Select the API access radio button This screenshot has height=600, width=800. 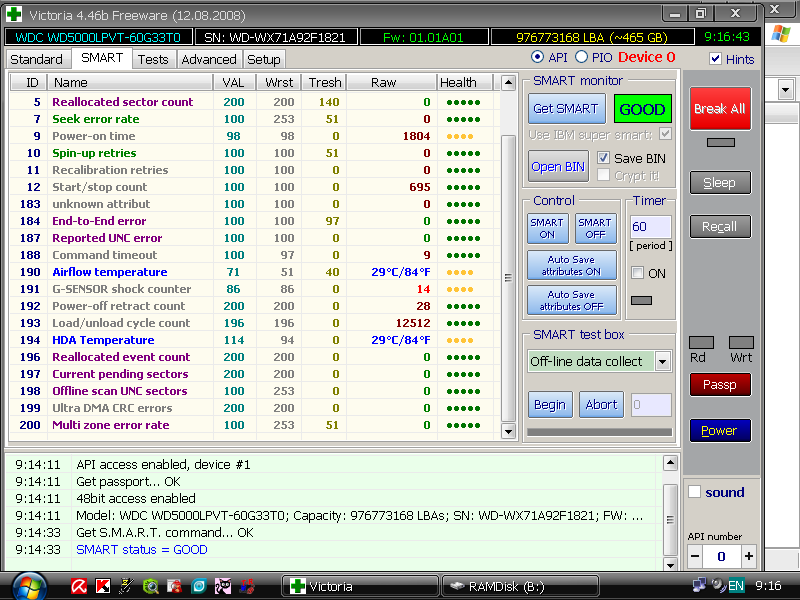537,57
